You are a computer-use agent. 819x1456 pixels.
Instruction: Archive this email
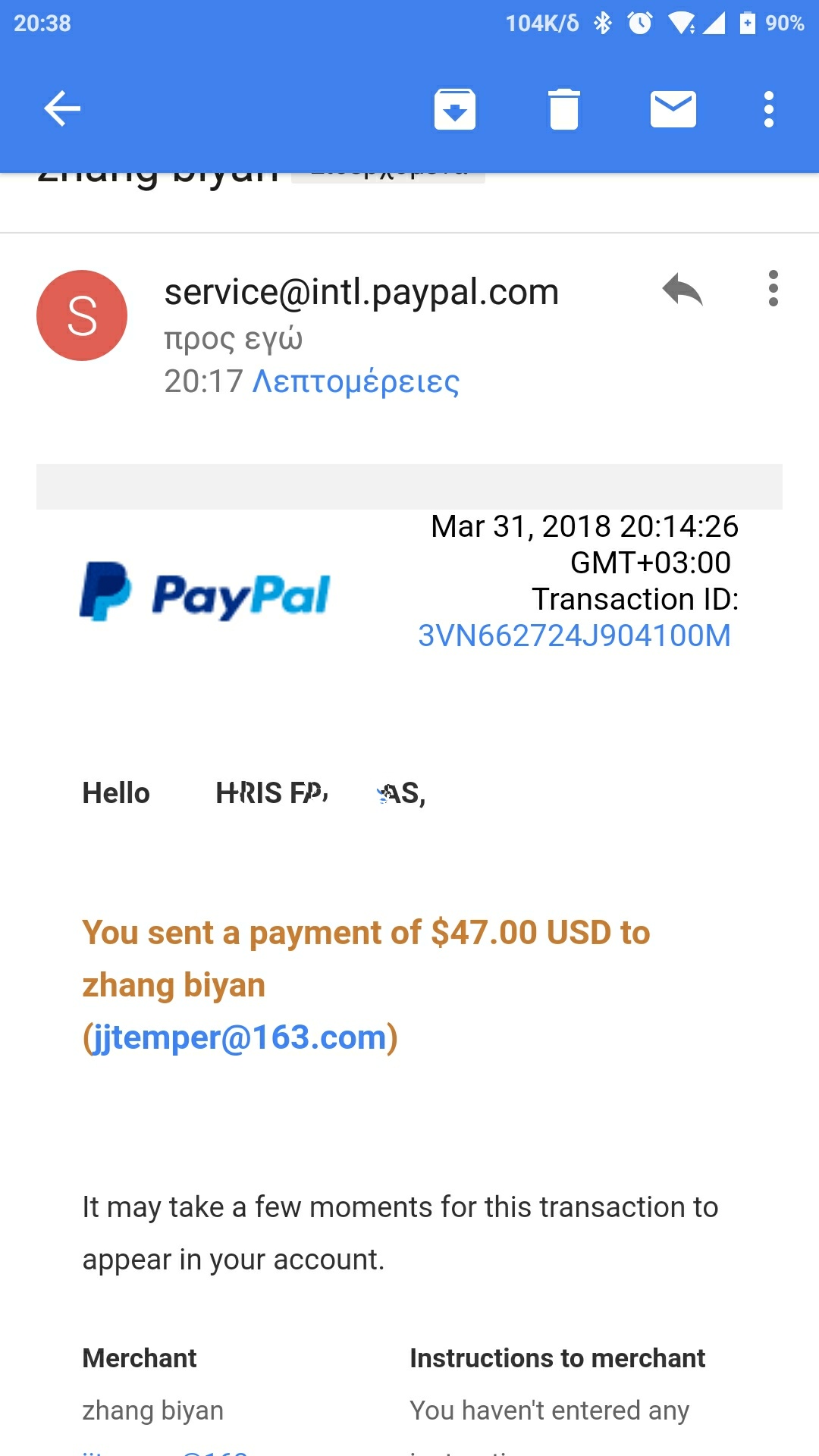pos(454,109)
